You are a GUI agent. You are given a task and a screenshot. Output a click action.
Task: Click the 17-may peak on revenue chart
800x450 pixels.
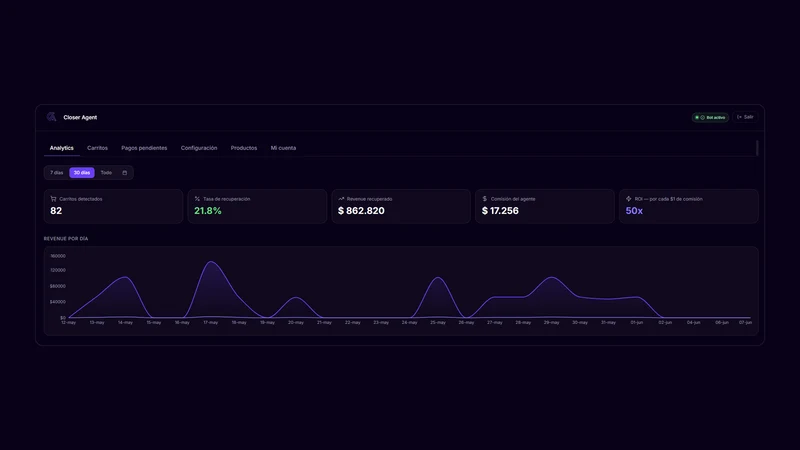(211, 262)
